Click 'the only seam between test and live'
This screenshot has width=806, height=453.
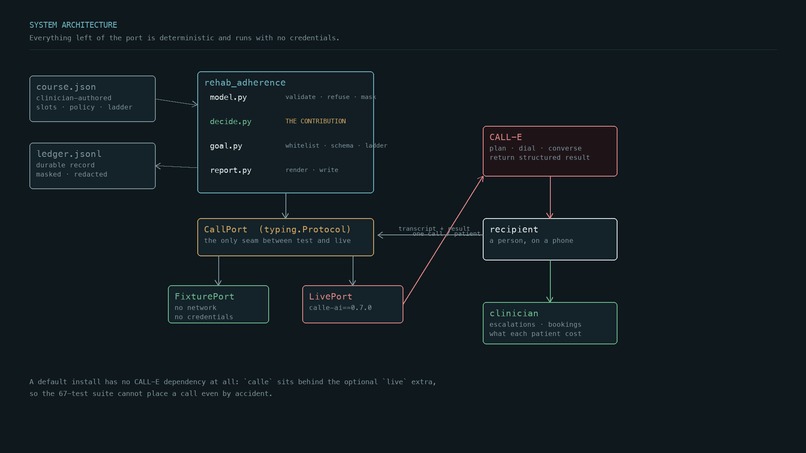tap(277, 241)
